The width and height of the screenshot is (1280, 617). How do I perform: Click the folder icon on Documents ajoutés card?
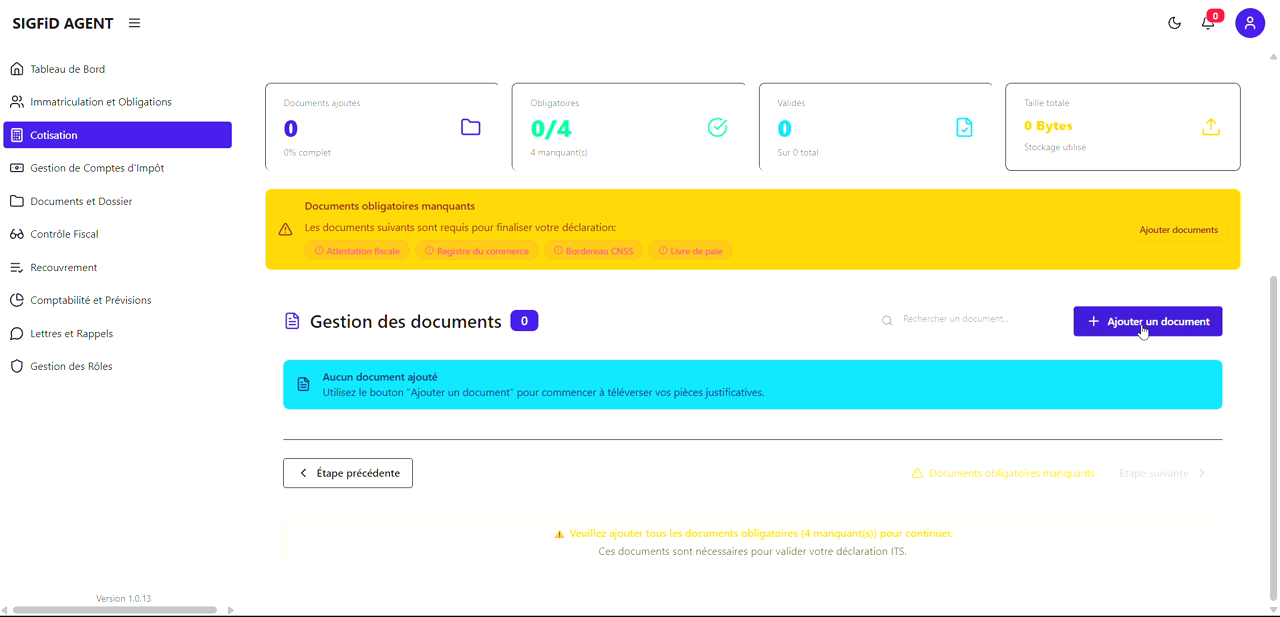(x=470, y=127)
